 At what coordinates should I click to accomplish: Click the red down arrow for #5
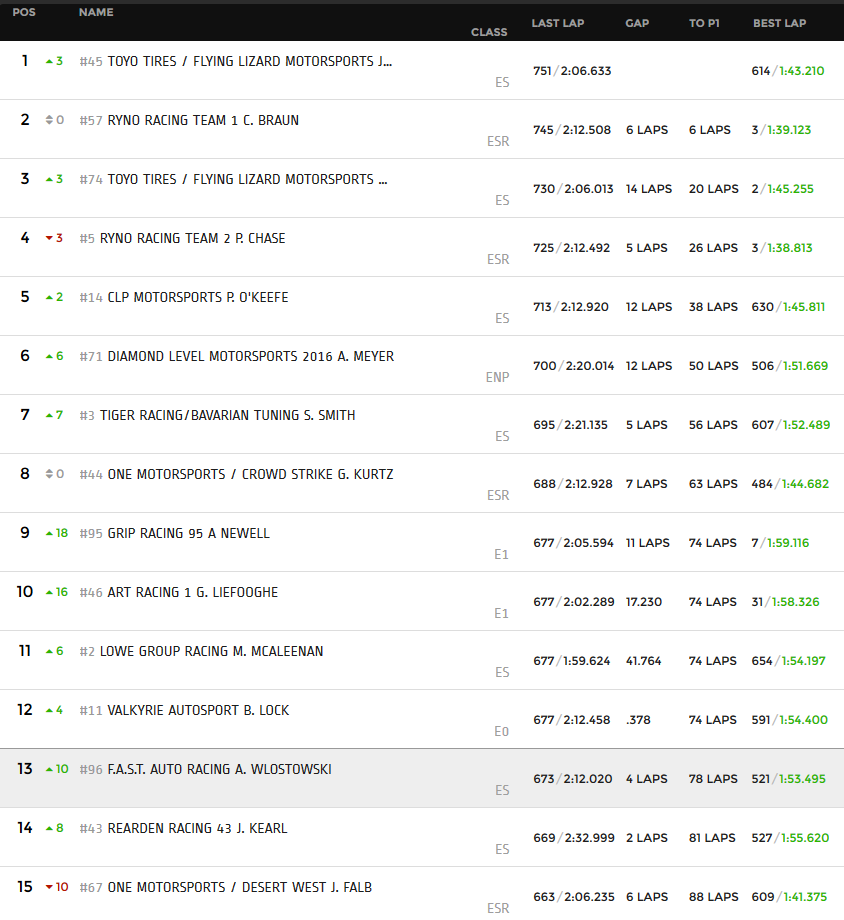(x=49, y=238)
